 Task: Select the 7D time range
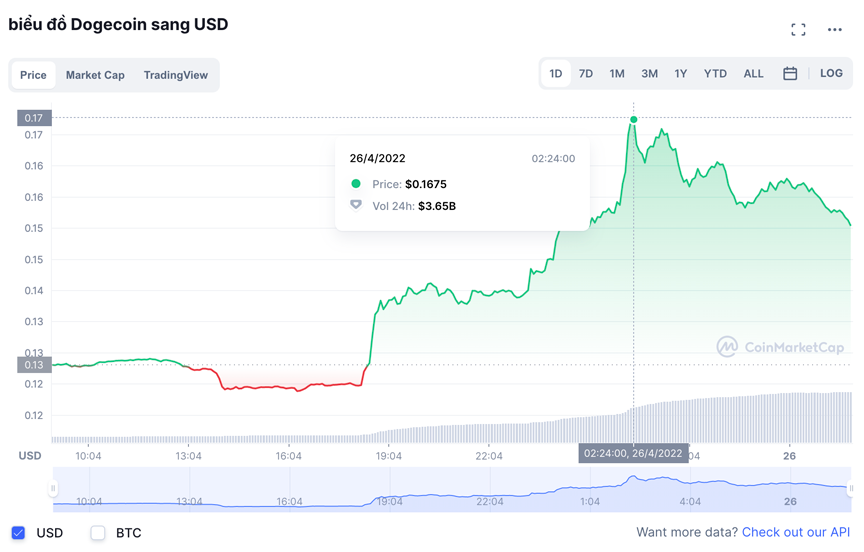tap(585, 73)
